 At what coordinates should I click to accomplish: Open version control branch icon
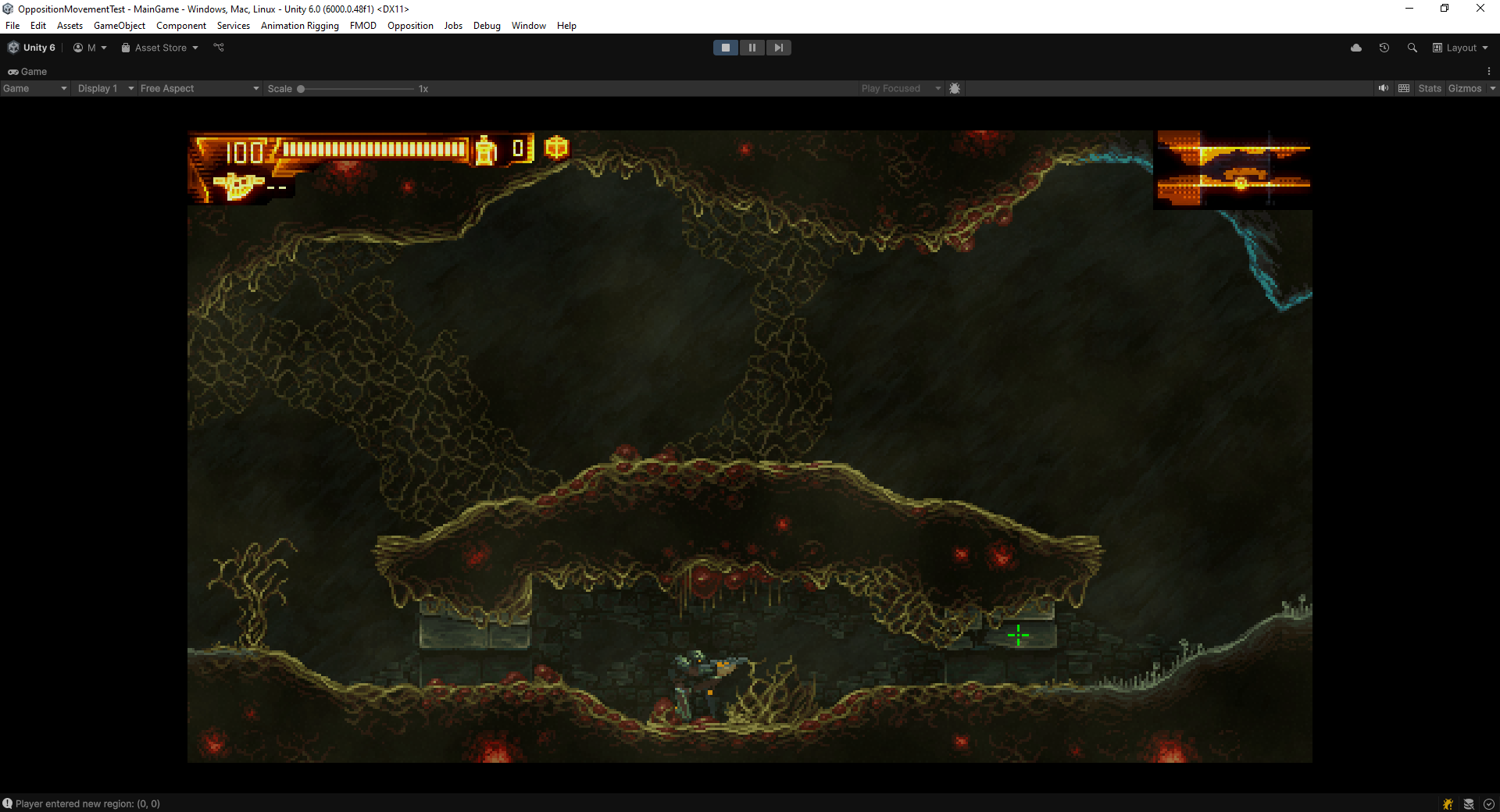tap(219, 48)
